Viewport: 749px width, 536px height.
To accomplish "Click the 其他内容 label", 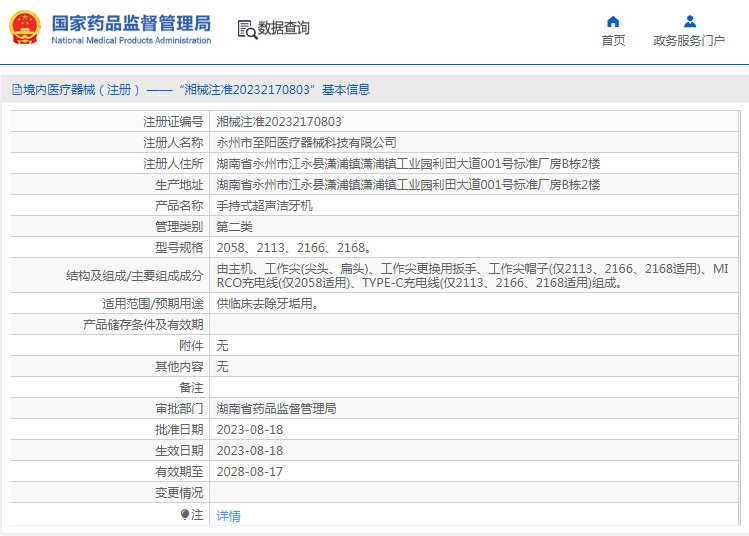I will tap(179, 367).
